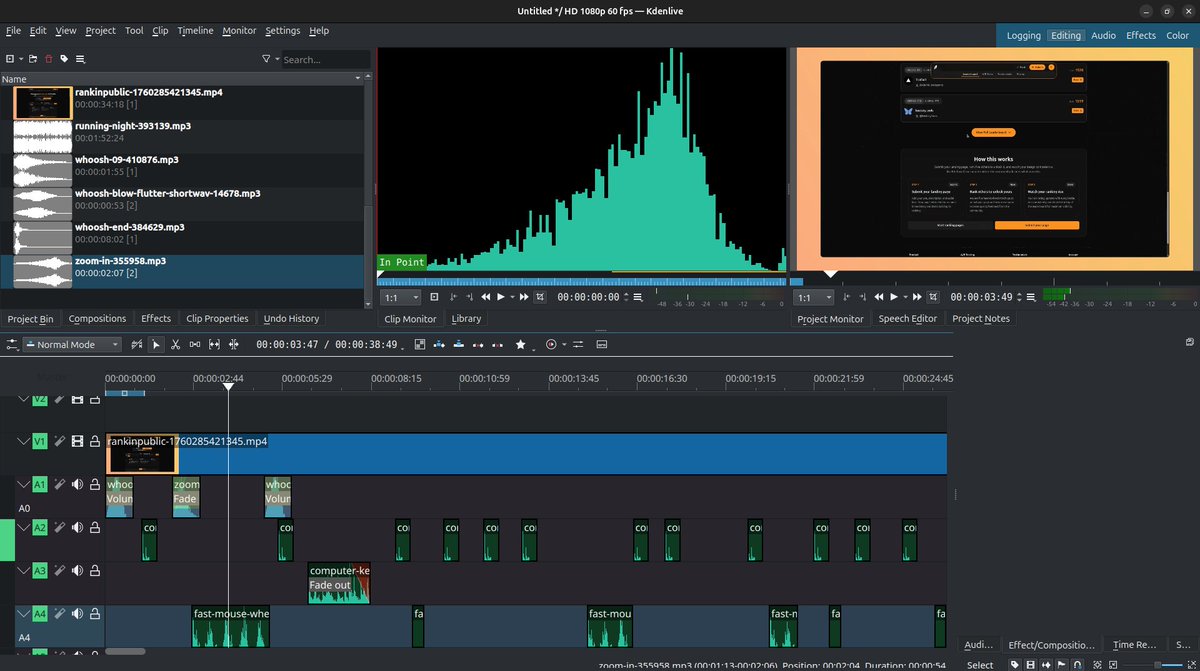This screenshot has width=1200, height=671.
Task: Open project monitor 1:1 zoom dropdown
Action: (x=813, y=297)
